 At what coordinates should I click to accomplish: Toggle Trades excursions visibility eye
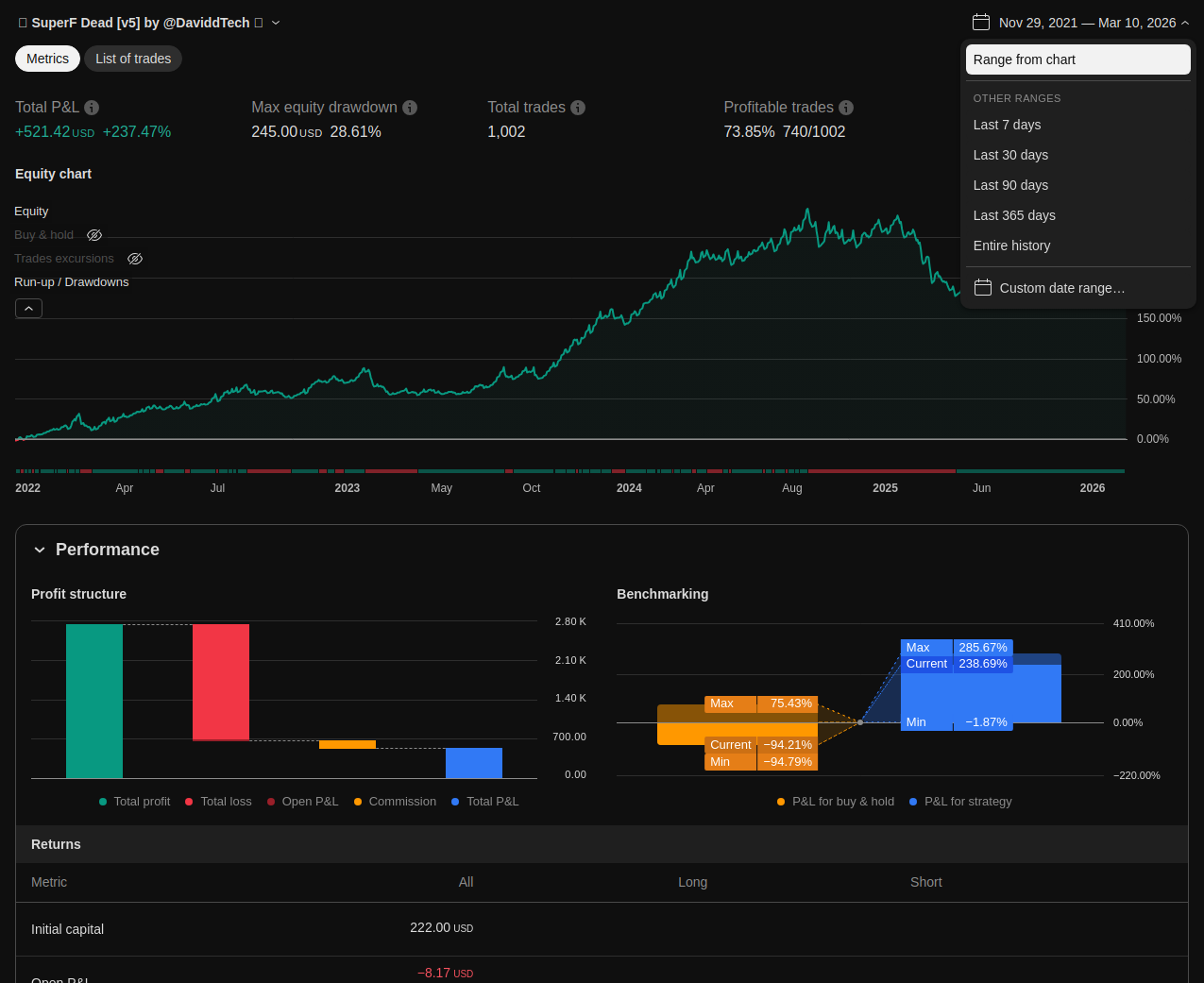coord(135,259)
